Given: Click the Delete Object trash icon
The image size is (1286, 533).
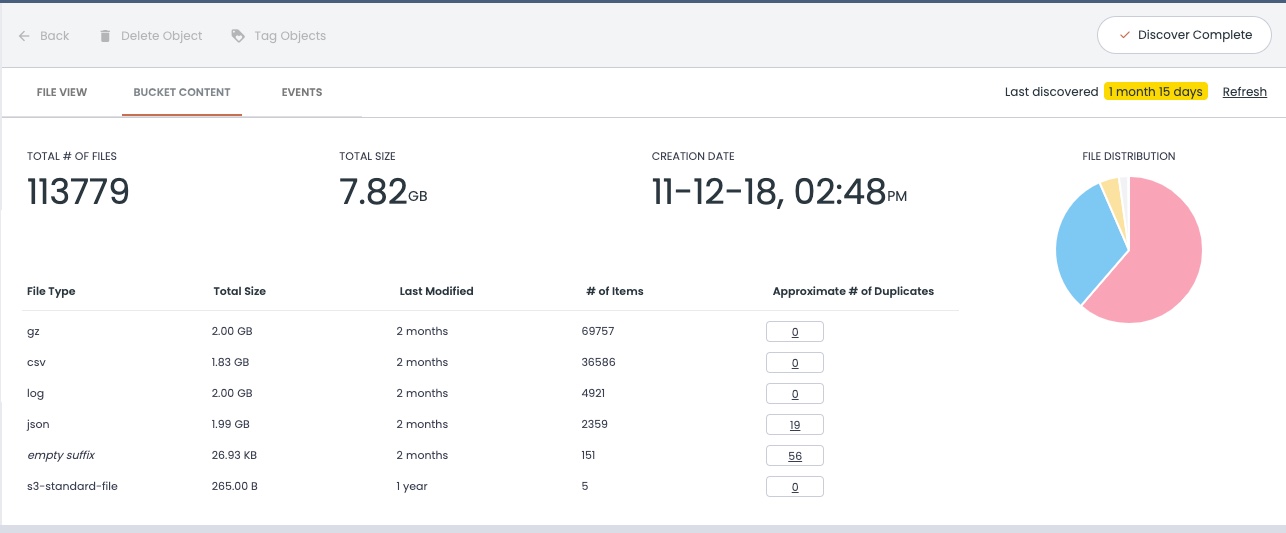Looking at the screenshot, I should (105, 36).
